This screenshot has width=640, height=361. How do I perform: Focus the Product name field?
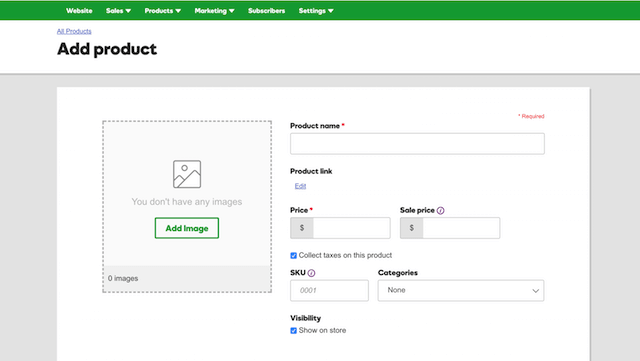click(x=417, y=144)
